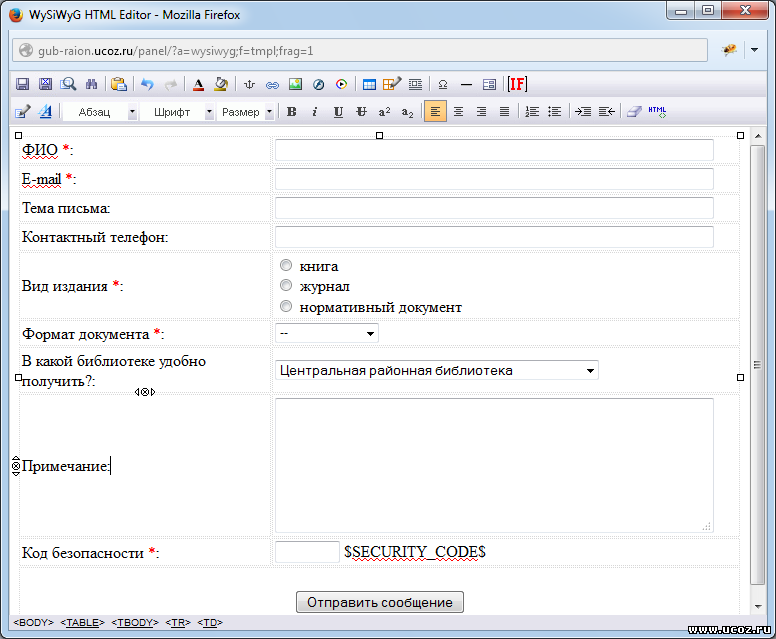Viewport: 776px width, 639px height.
Task: Open the 'Центральная районная библиотека' dropdown
Action: pos(436,370)
